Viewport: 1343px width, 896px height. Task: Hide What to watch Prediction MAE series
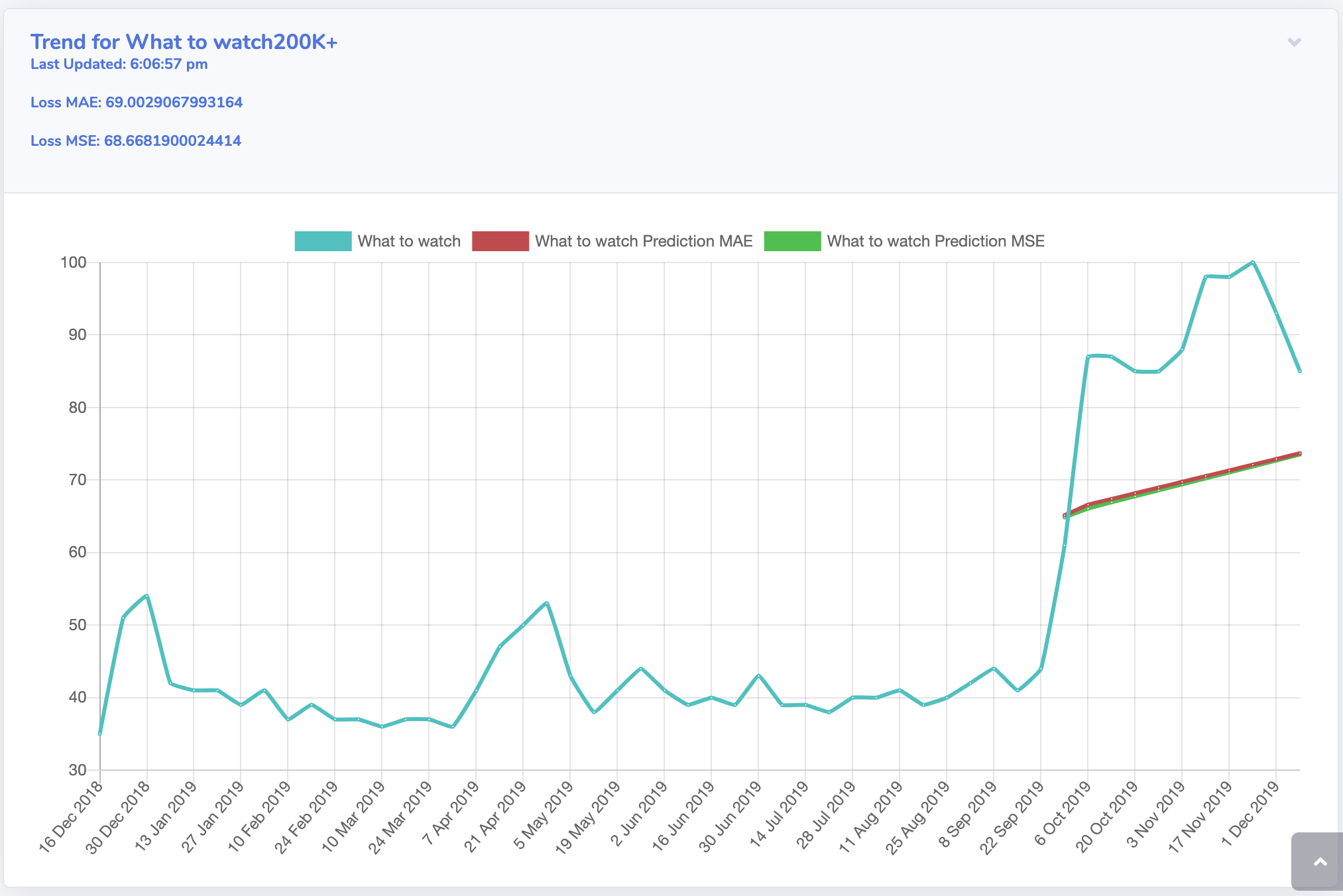(644, 241)
